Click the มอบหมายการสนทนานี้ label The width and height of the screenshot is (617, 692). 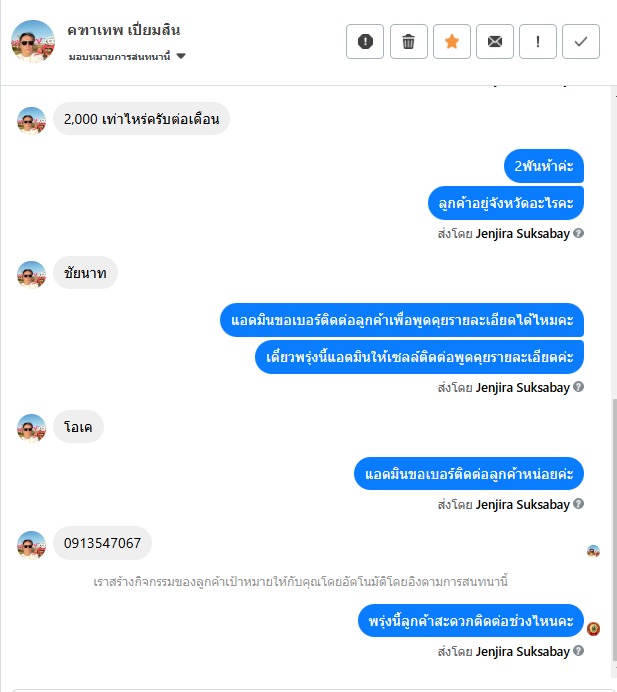(x=119, y=56)
